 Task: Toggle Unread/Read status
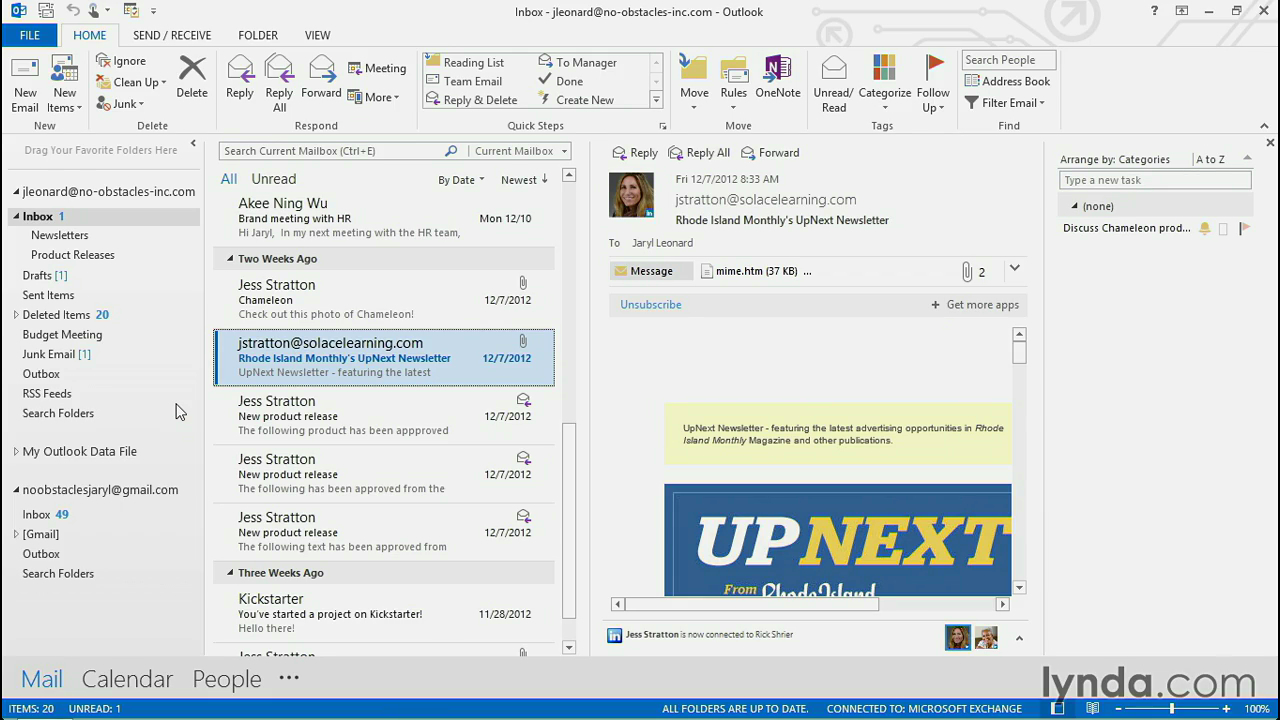pos(834,85)
